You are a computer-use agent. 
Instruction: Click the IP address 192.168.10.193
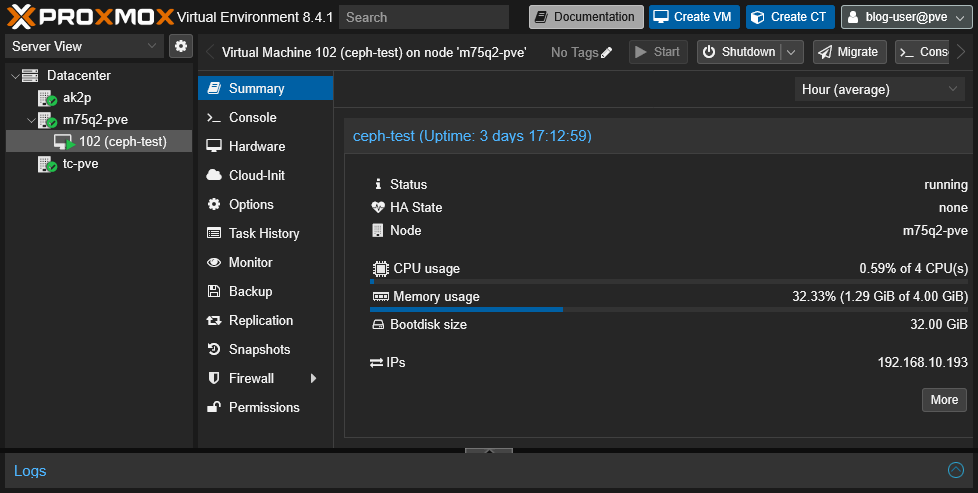pyautogui.click(x=922, y=363)
